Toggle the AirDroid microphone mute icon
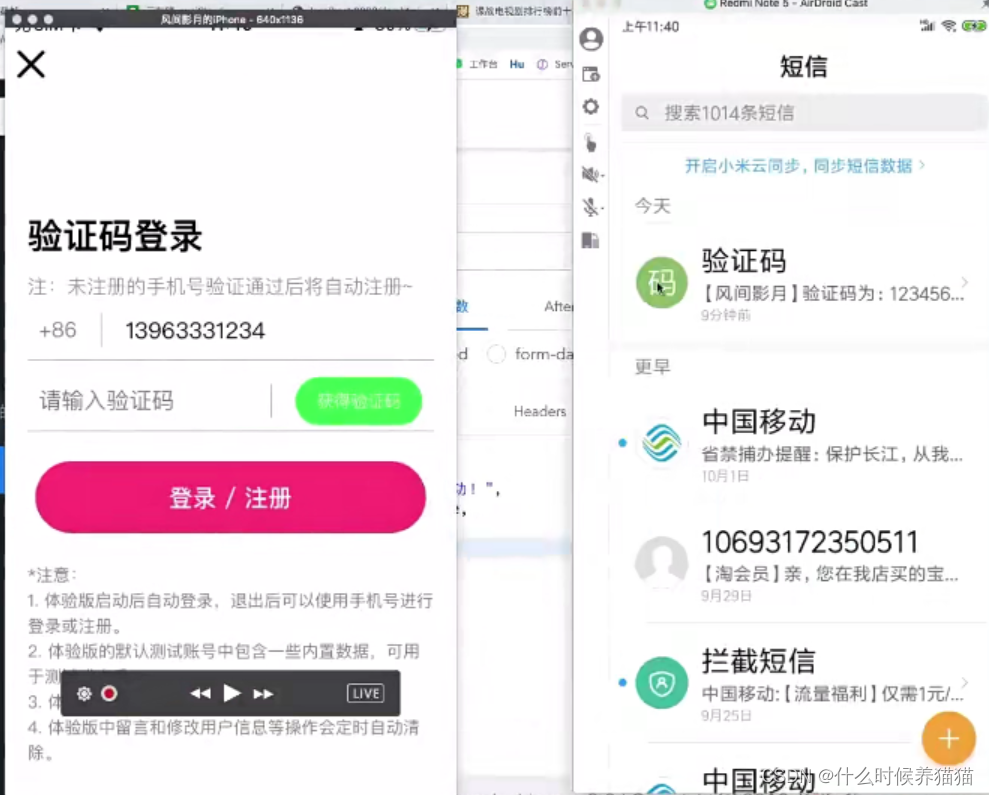The image size is (989, 795). point(592,207)
